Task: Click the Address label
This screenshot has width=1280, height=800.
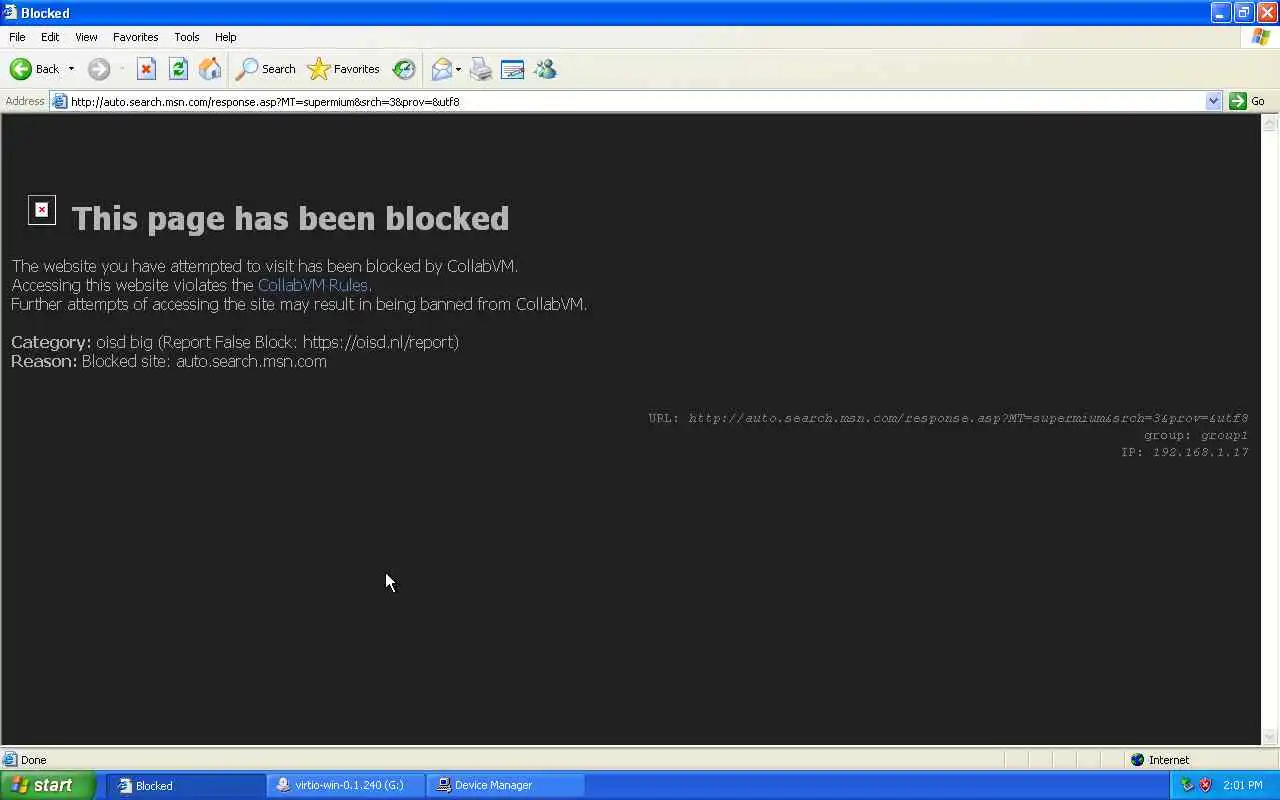Action: (x=25, y=101)
